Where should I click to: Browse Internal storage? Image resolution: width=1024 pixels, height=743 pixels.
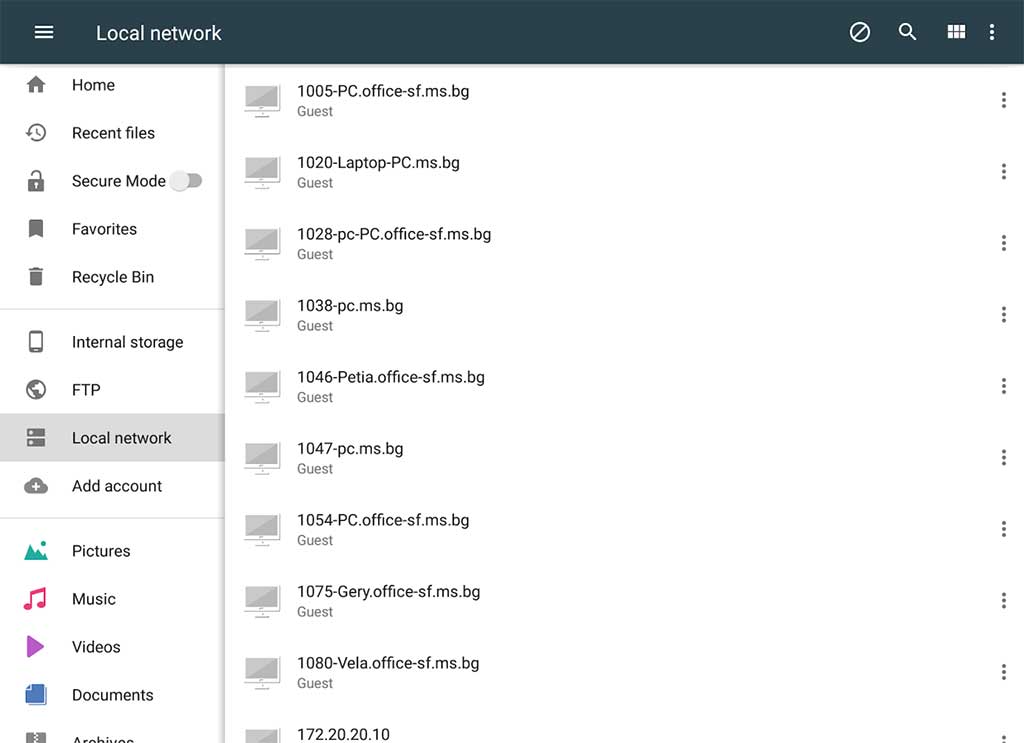point(112,341)
